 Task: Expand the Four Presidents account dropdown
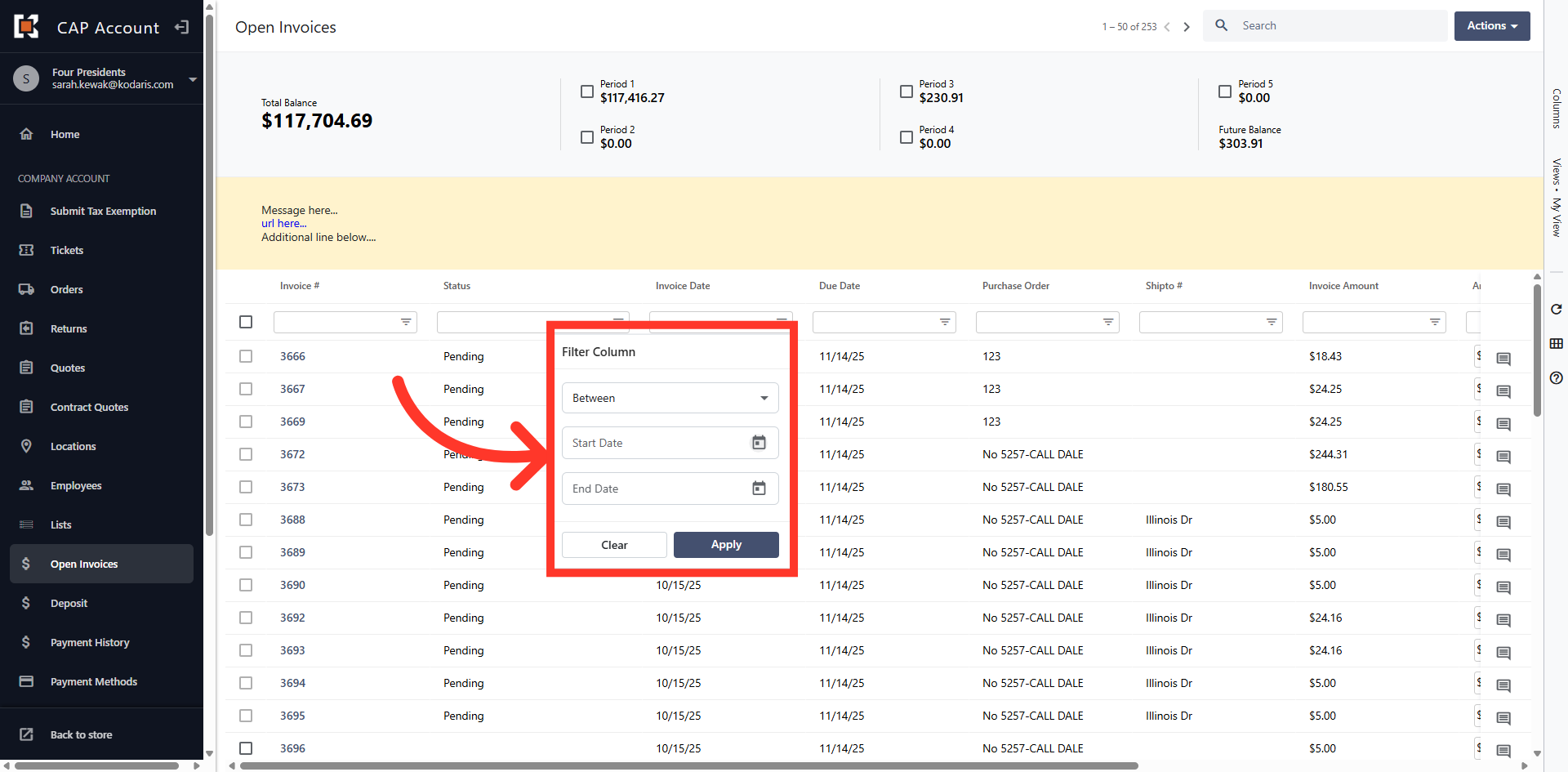point(193,79)
